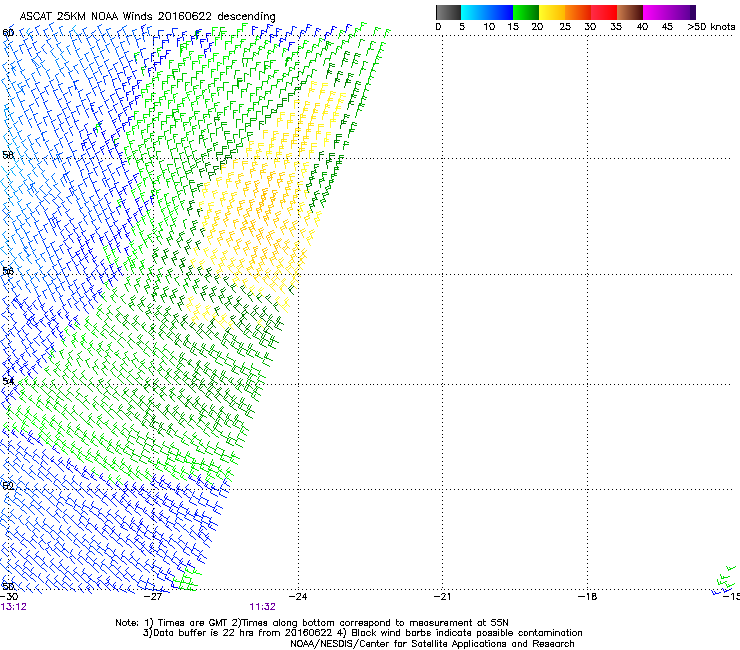Select the '-21' longitude axis label
Viewport: 740px width, 650px height.
pos(442,597)
